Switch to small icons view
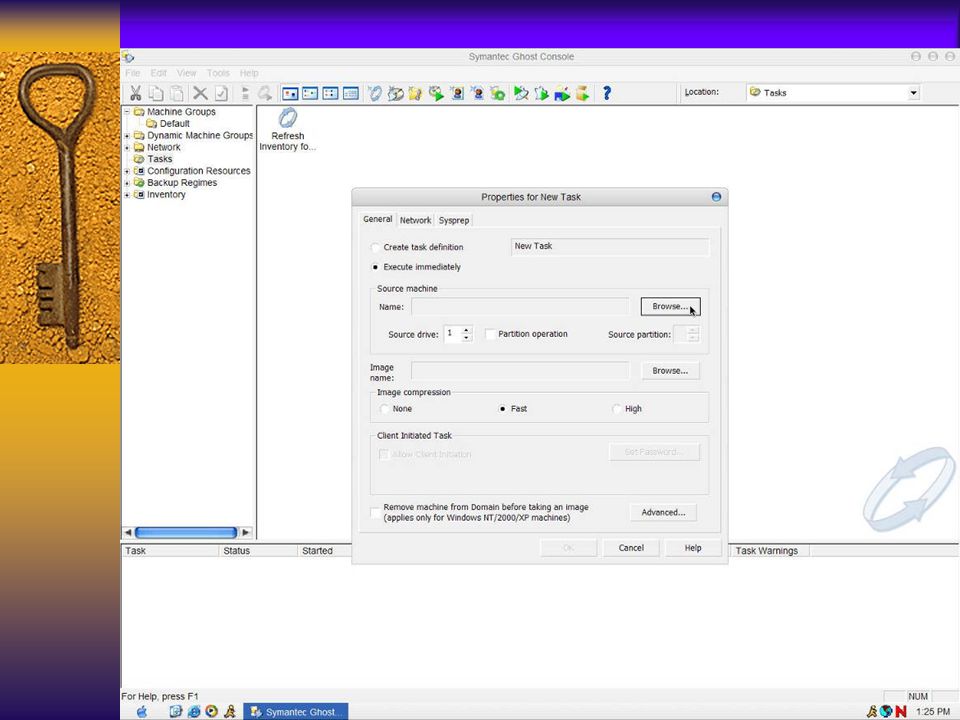Screen dimensions: 960x720 point(310,93)
